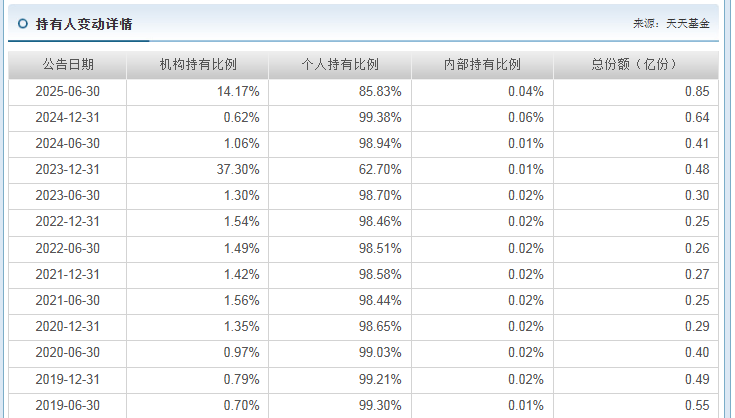Select the 2024-12-31 date cell
Viewport: 735px width, 418px height.
(x=68, y=117)
